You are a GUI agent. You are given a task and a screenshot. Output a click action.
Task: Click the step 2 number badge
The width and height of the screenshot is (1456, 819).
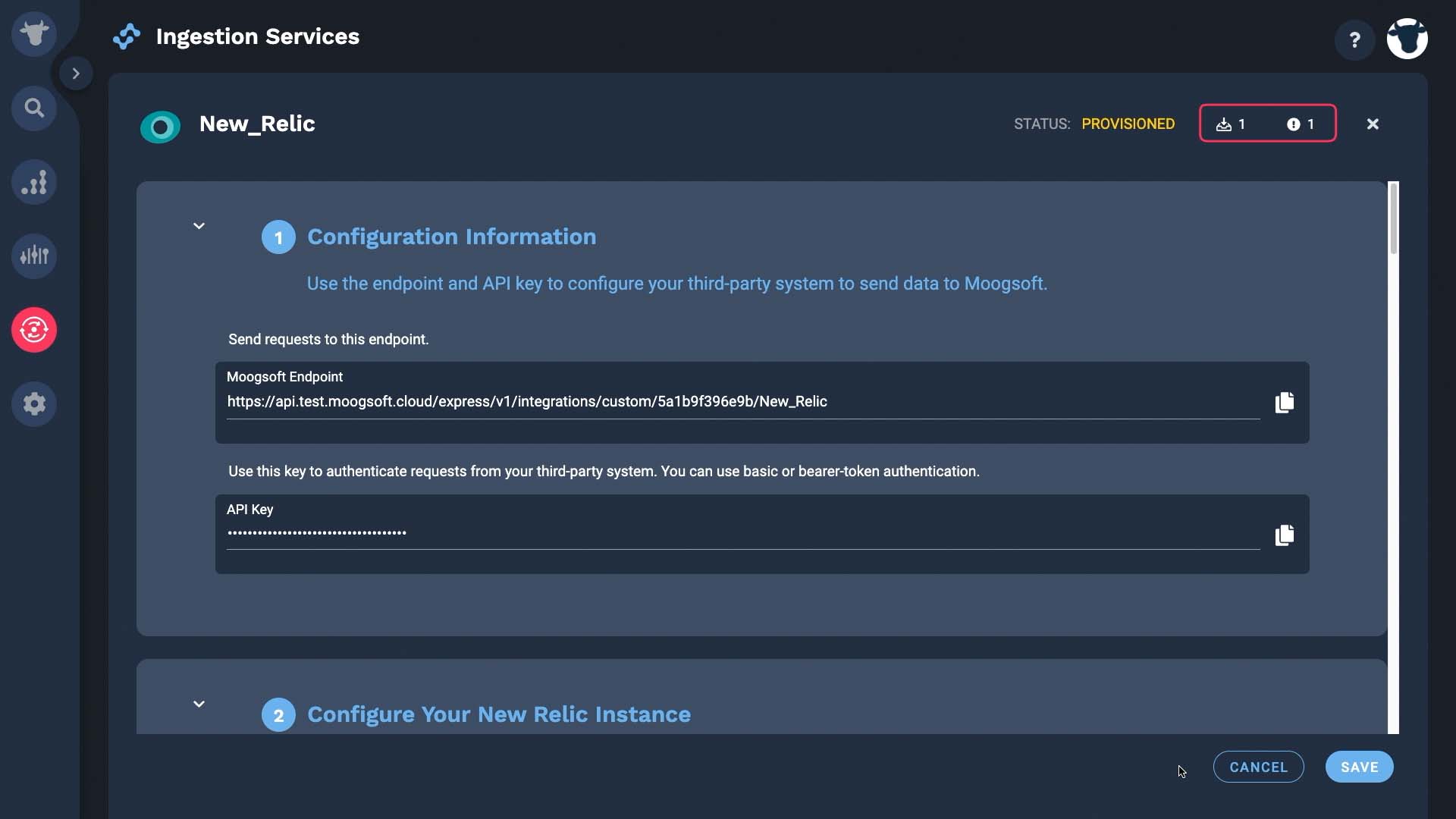[x=278, y=715]
